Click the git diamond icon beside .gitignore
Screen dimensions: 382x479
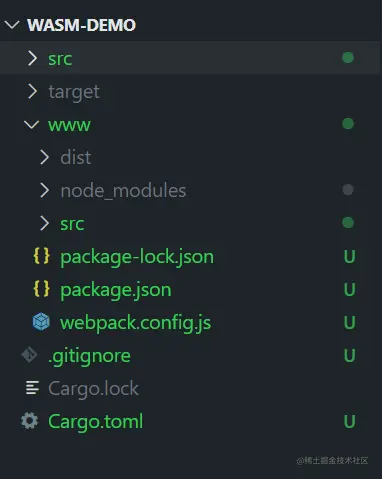(29, 355)
